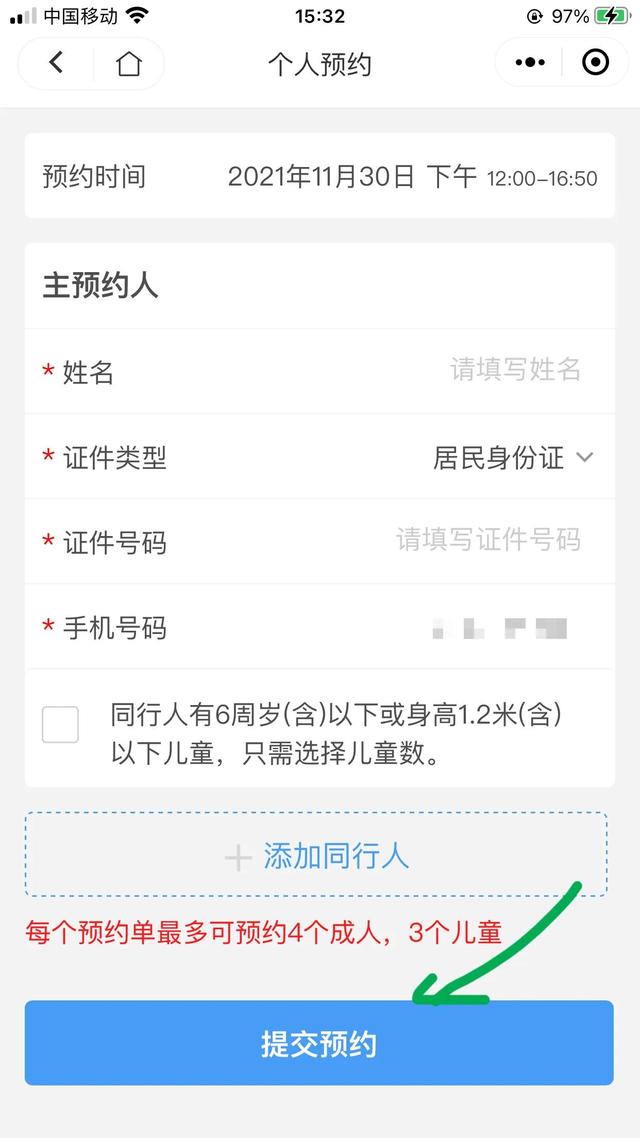Tap the Wi-Fi icon in the status bar

click(x=136, y=16)
